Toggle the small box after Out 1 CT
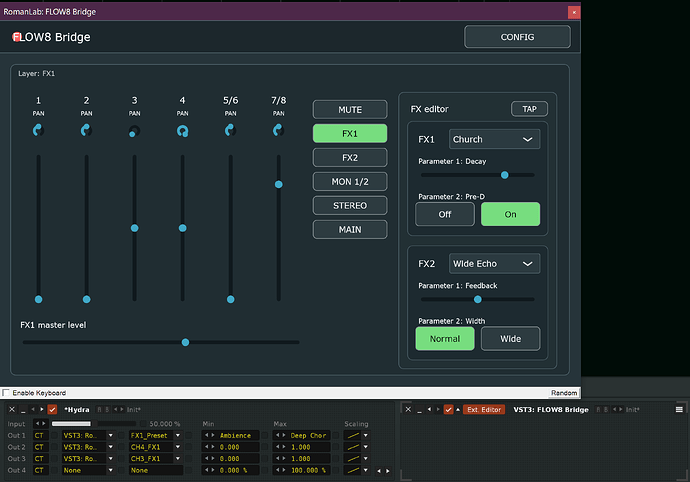 point(54,435)
